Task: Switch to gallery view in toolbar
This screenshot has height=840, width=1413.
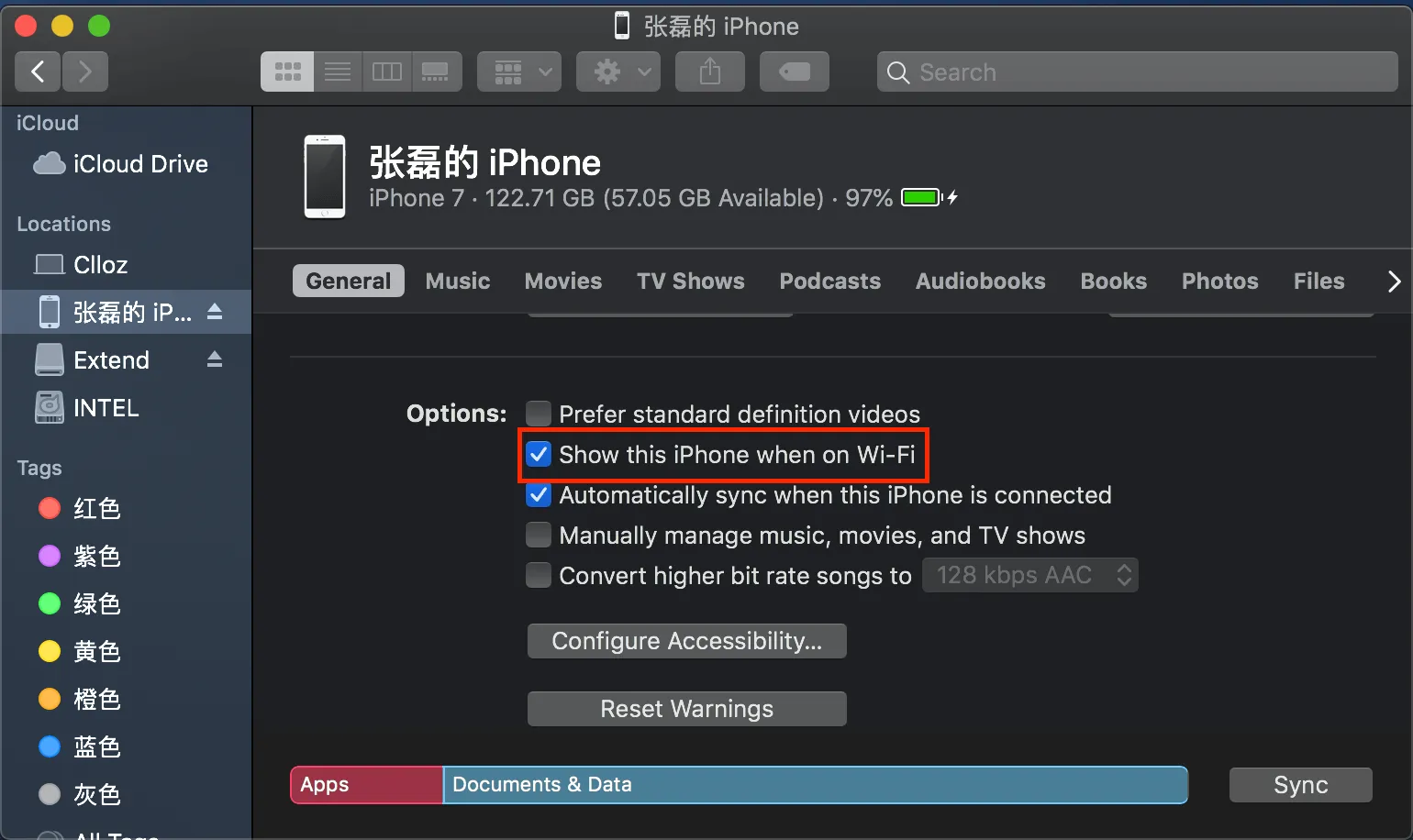Action: [436, 72]
